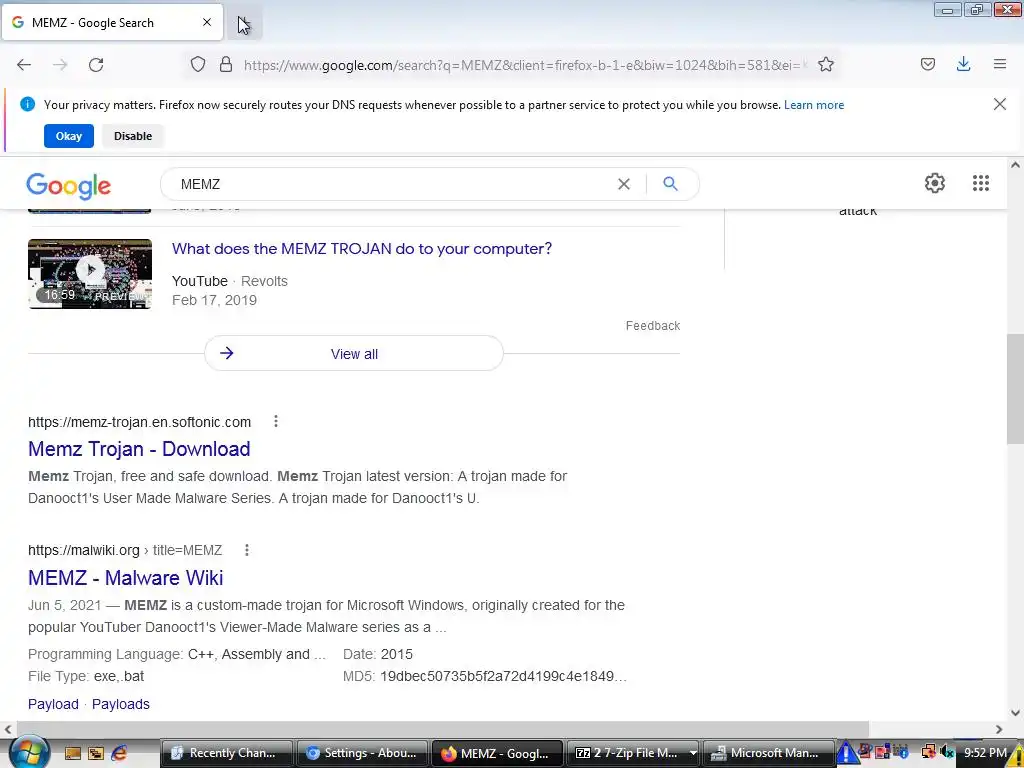Go back to previous page
Screen dimensions: 1024x768
(x=24, y=65)
